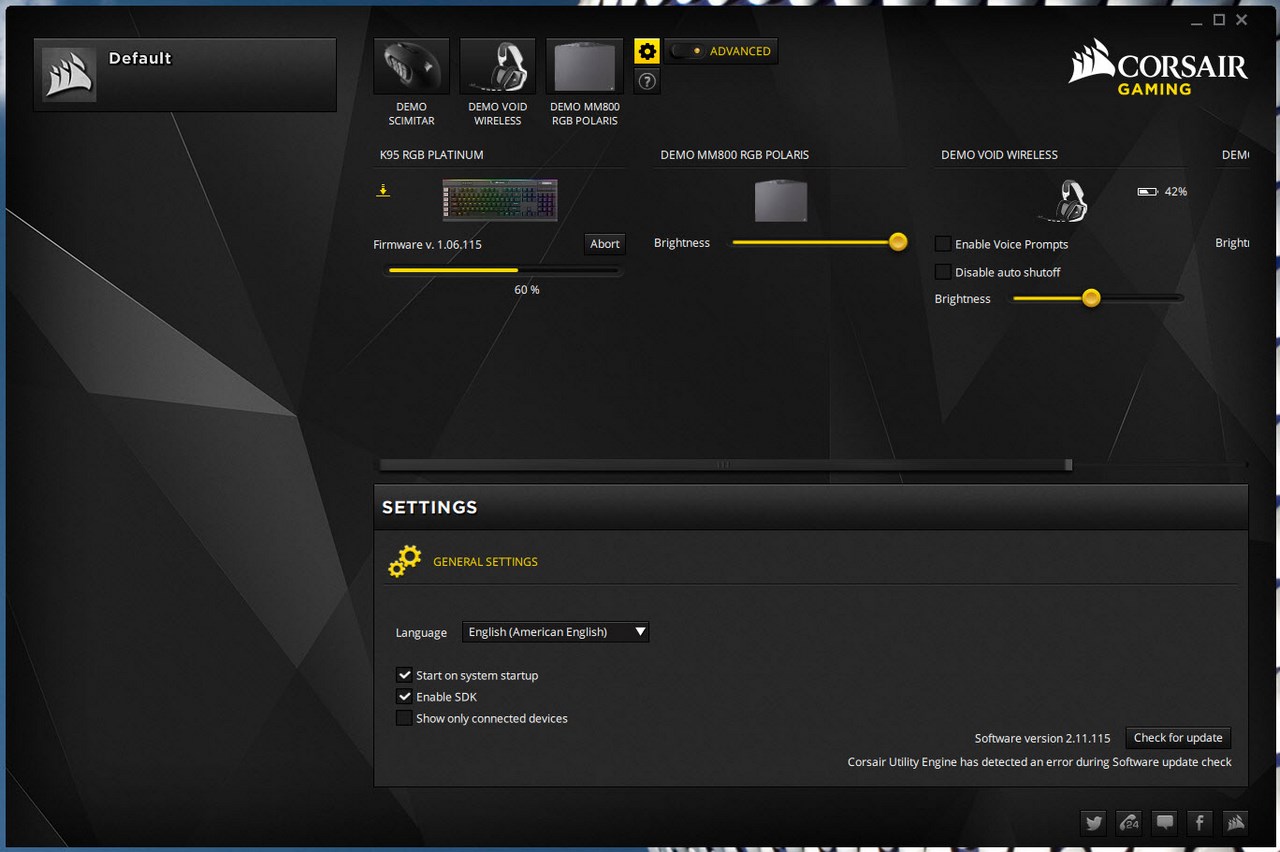1280x852 pixels.
Task: Abort the firmware update
Action: click(x=605, y=244)
